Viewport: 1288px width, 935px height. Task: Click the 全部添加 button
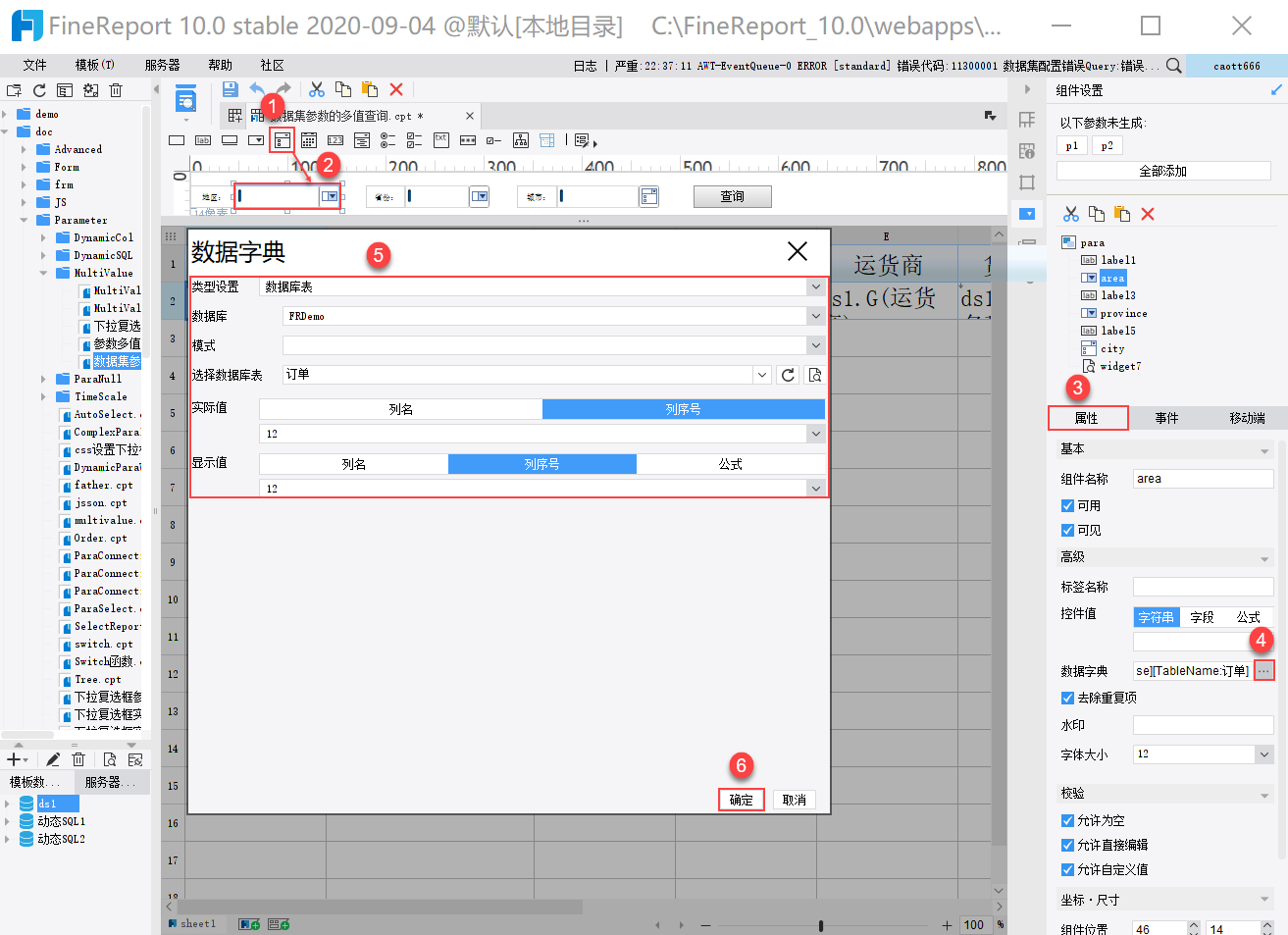pyautogui.click(x=1162, y=171)
